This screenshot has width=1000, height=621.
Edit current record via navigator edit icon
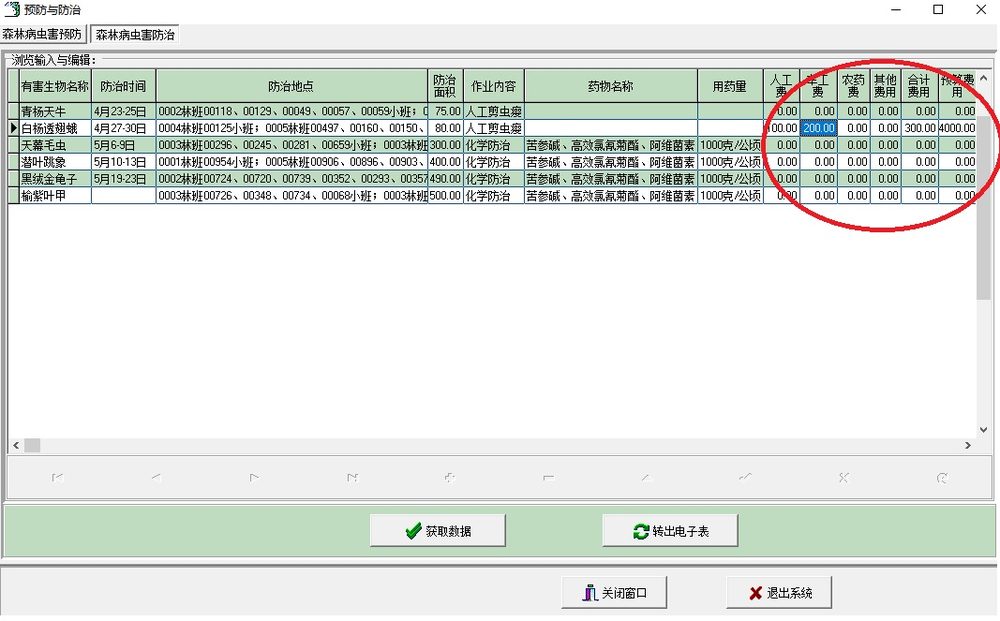pos(647,478)
